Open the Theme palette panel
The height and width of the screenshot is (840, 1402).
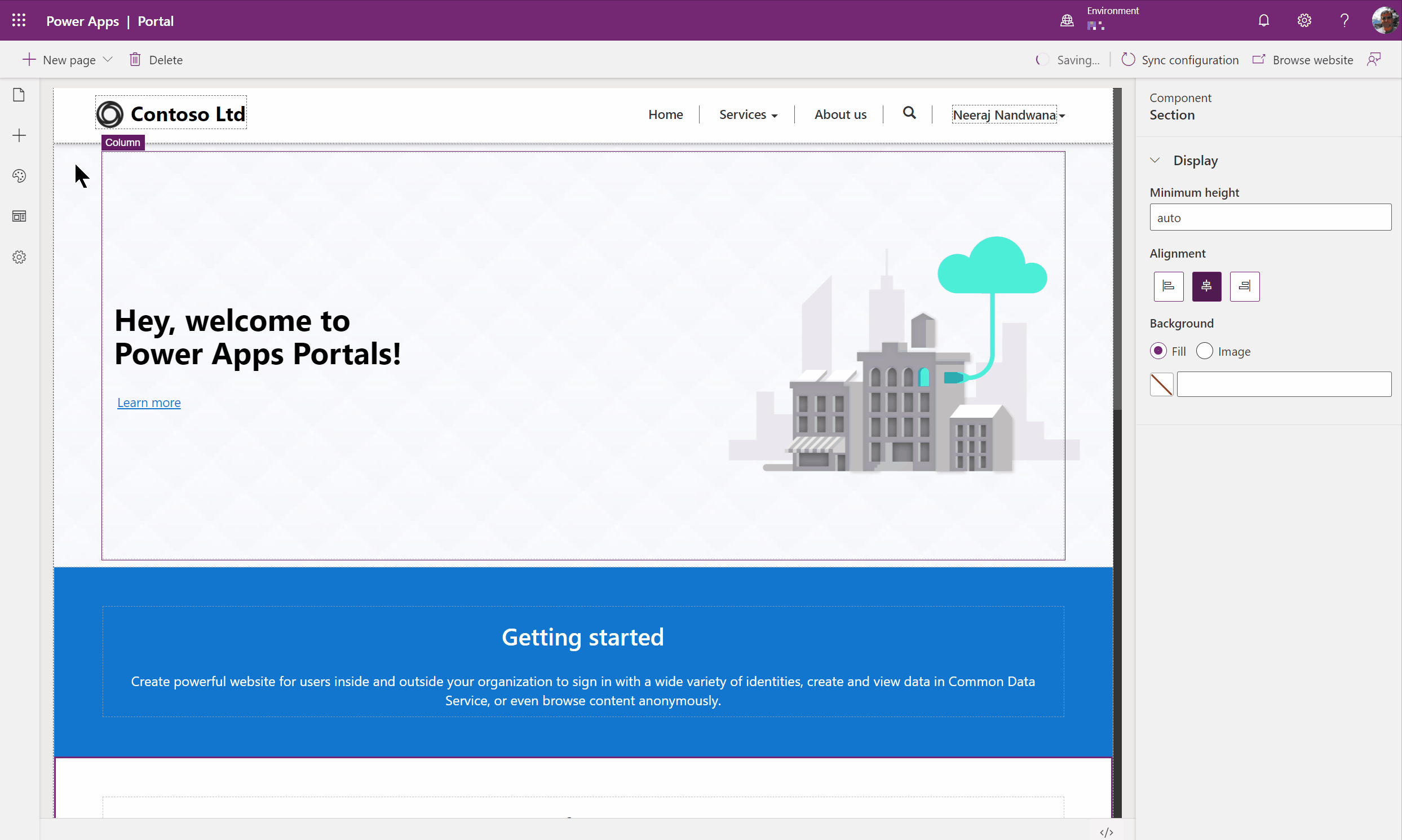19,175
